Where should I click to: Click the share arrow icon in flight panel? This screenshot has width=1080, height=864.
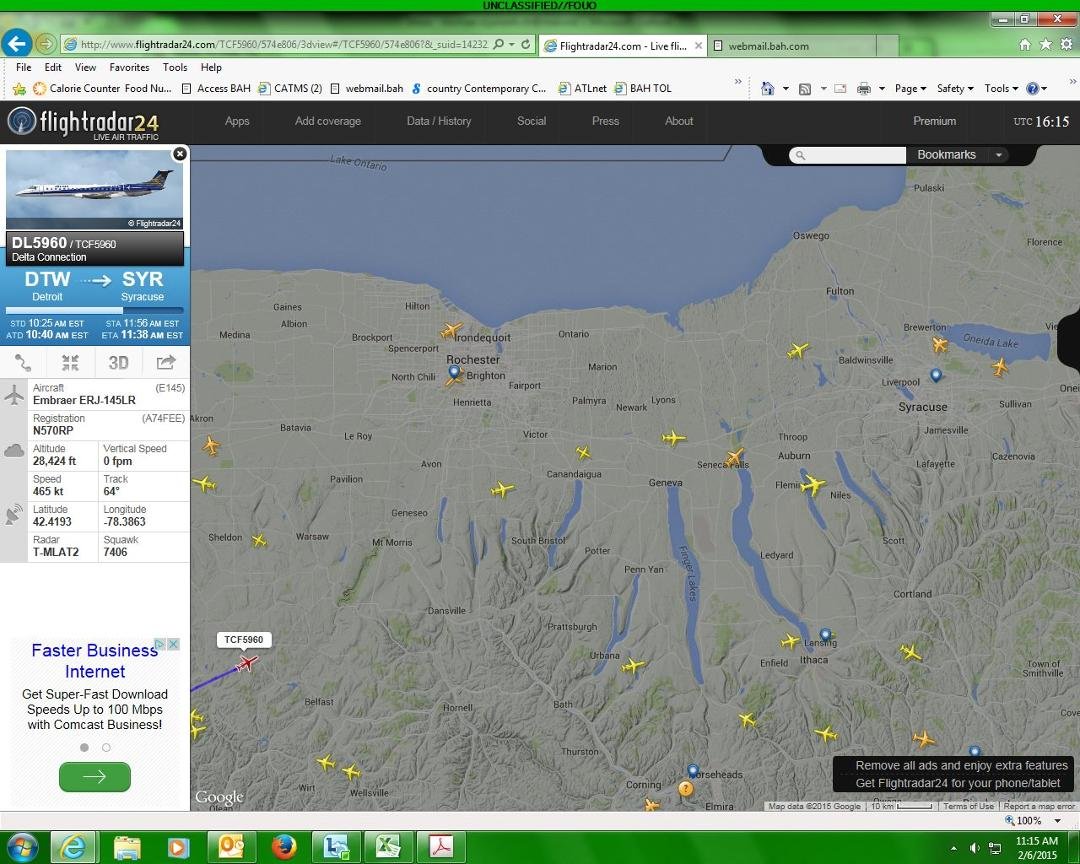coord(166,362)
